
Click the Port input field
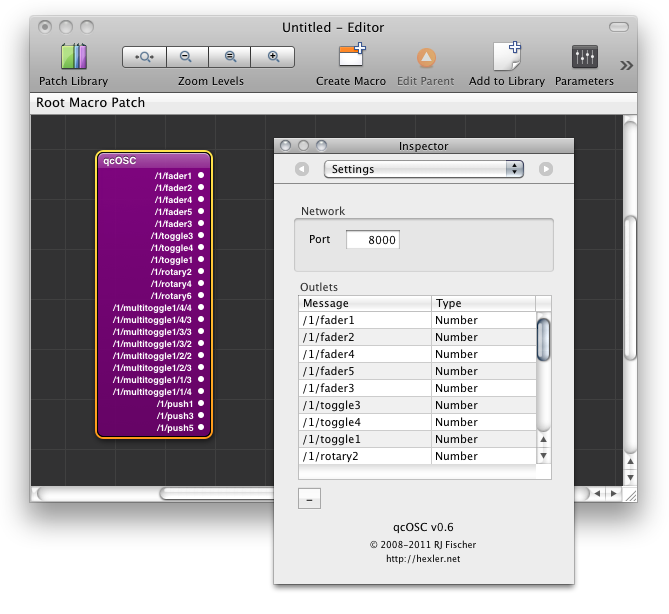(372, 240)
